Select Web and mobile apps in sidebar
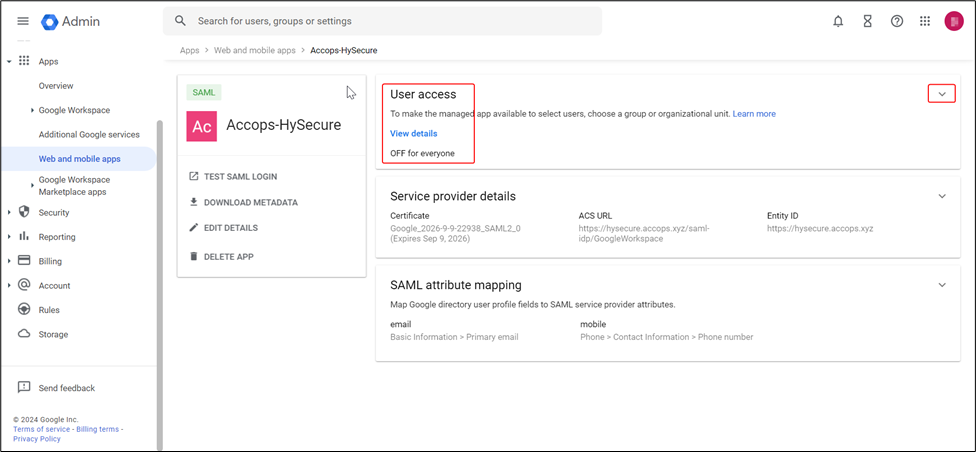Screen dimensions: 976x452 tap(79, 158)
